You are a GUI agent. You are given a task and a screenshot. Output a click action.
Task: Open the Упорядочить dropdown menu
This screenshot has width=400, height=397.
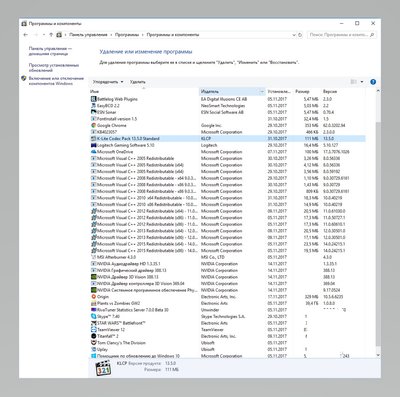tap(108, 82)
